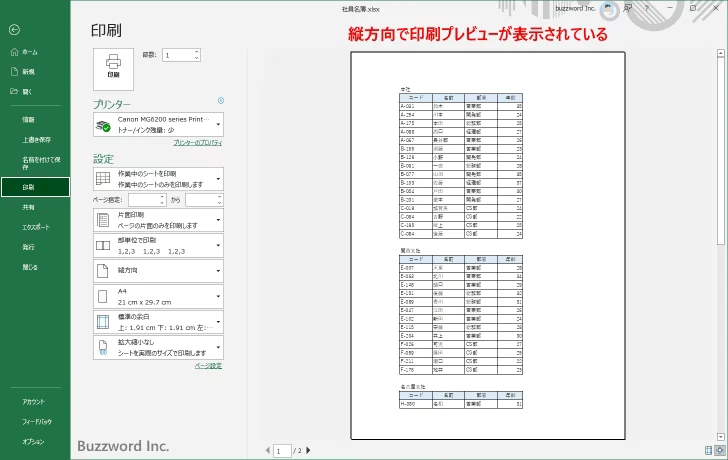Image resolution: width=728 pixels, height=460 pixels.
Task: Open 部単位で印刷 collate dropdown
Action: coord(158,246)
